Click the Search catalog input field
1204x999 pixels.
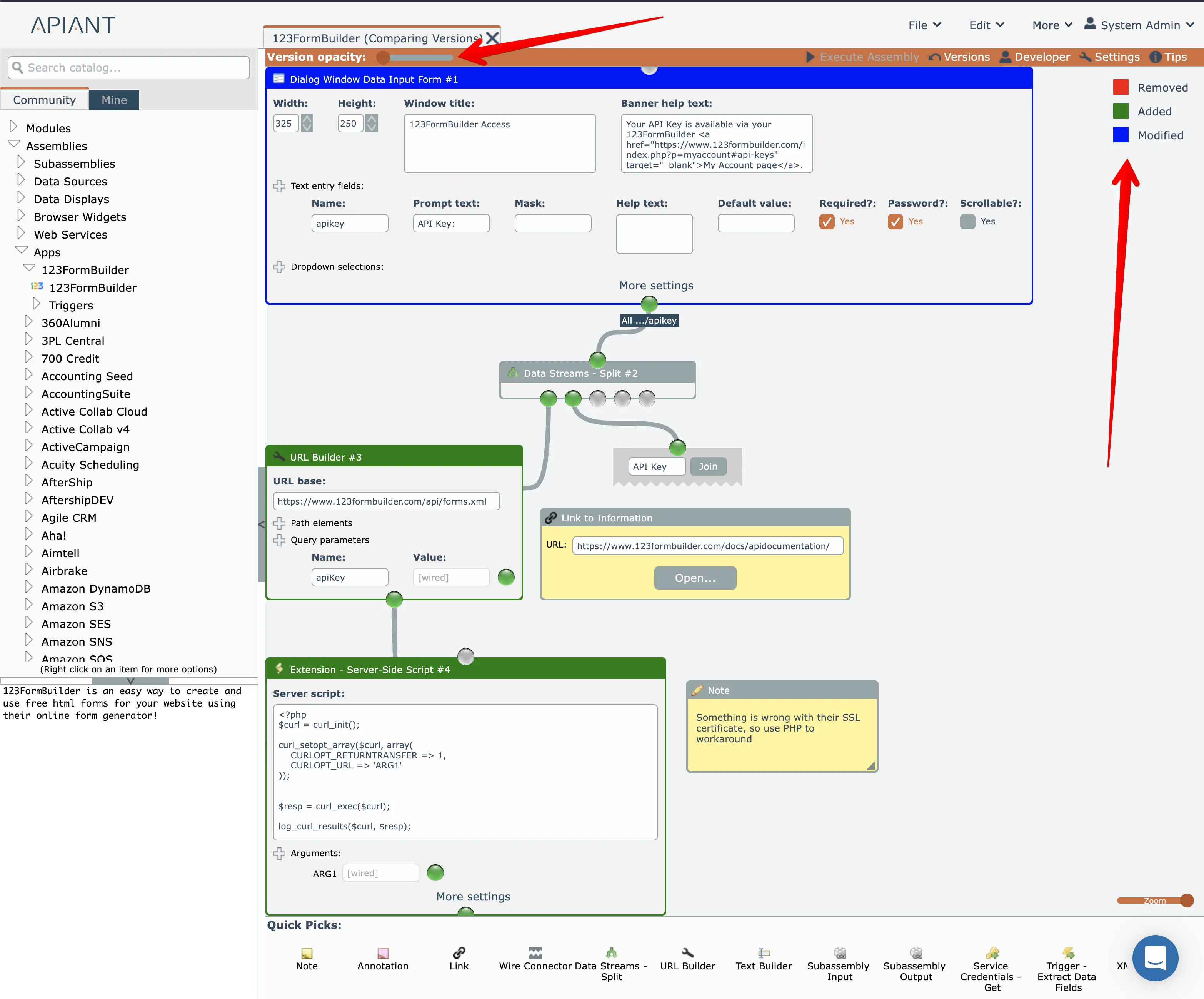pos(129,68)
